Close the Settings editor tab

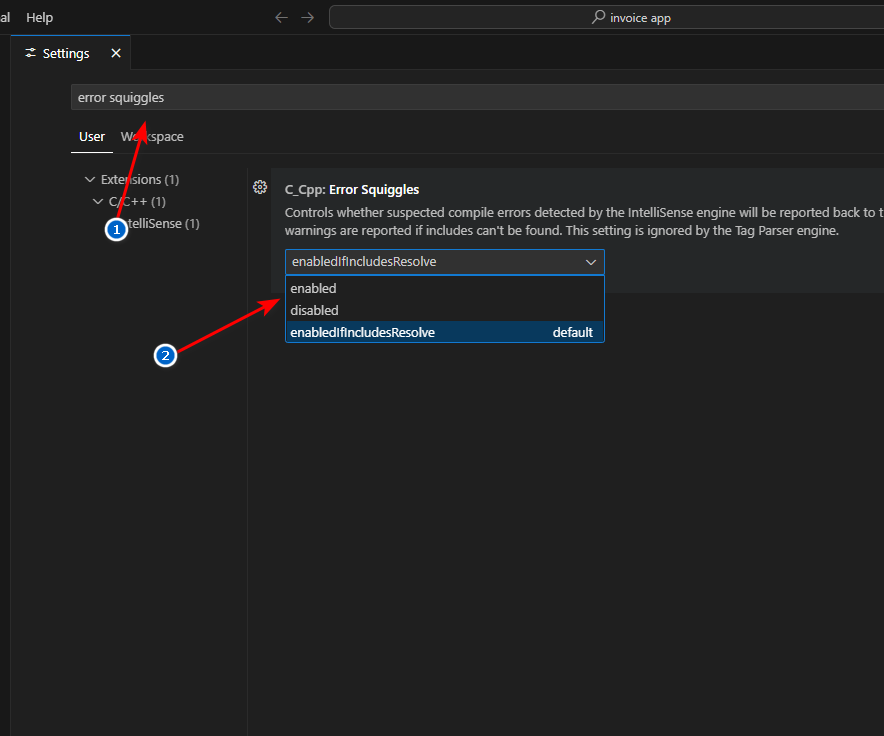116,53
